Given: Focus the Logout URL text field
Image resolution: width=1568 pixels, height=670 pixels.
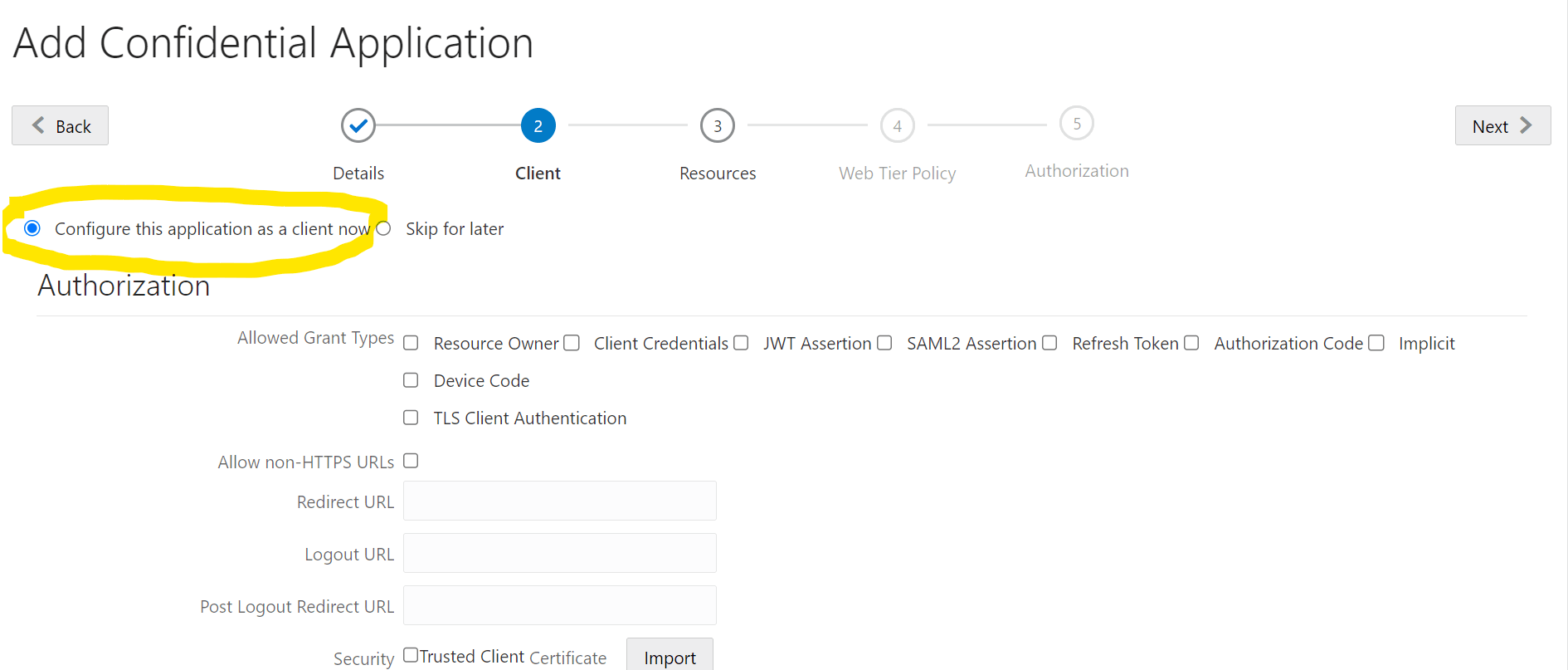Looking at the screenshot, I should (x=559, y=553).
